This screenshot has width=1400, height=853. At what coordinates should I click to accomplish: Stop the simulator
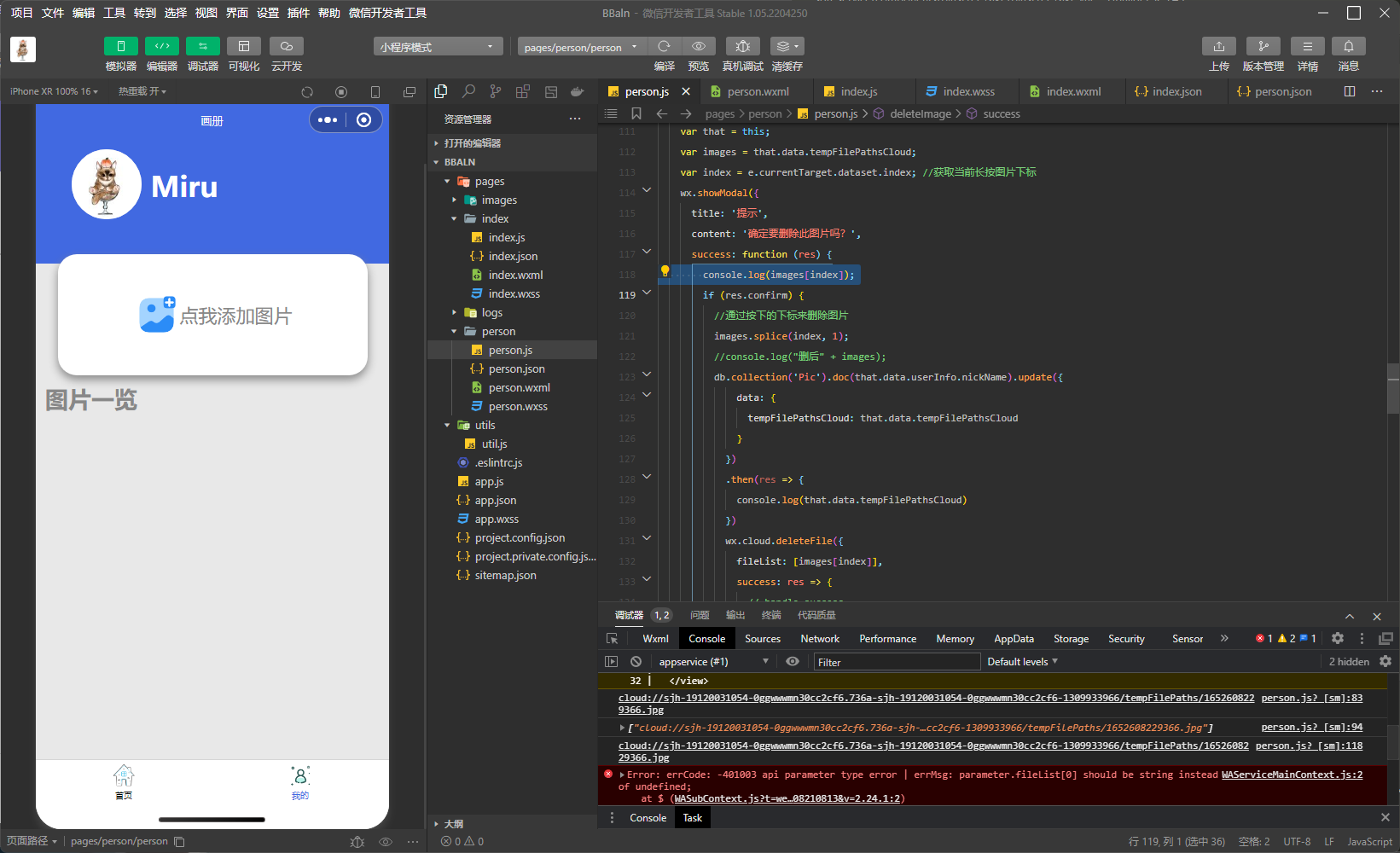[341, 92]
